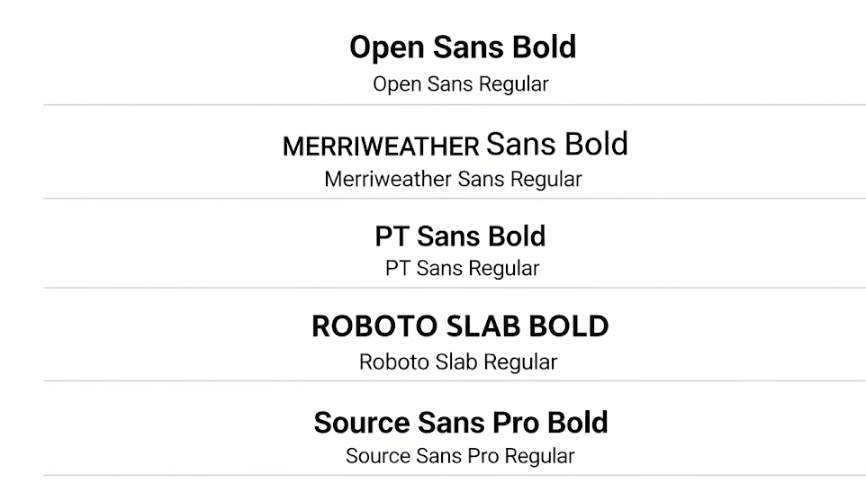Viewport: 866px width, 501px height.
Task: Click the word Pro in bold Source heading
Action: coord(515,423)
